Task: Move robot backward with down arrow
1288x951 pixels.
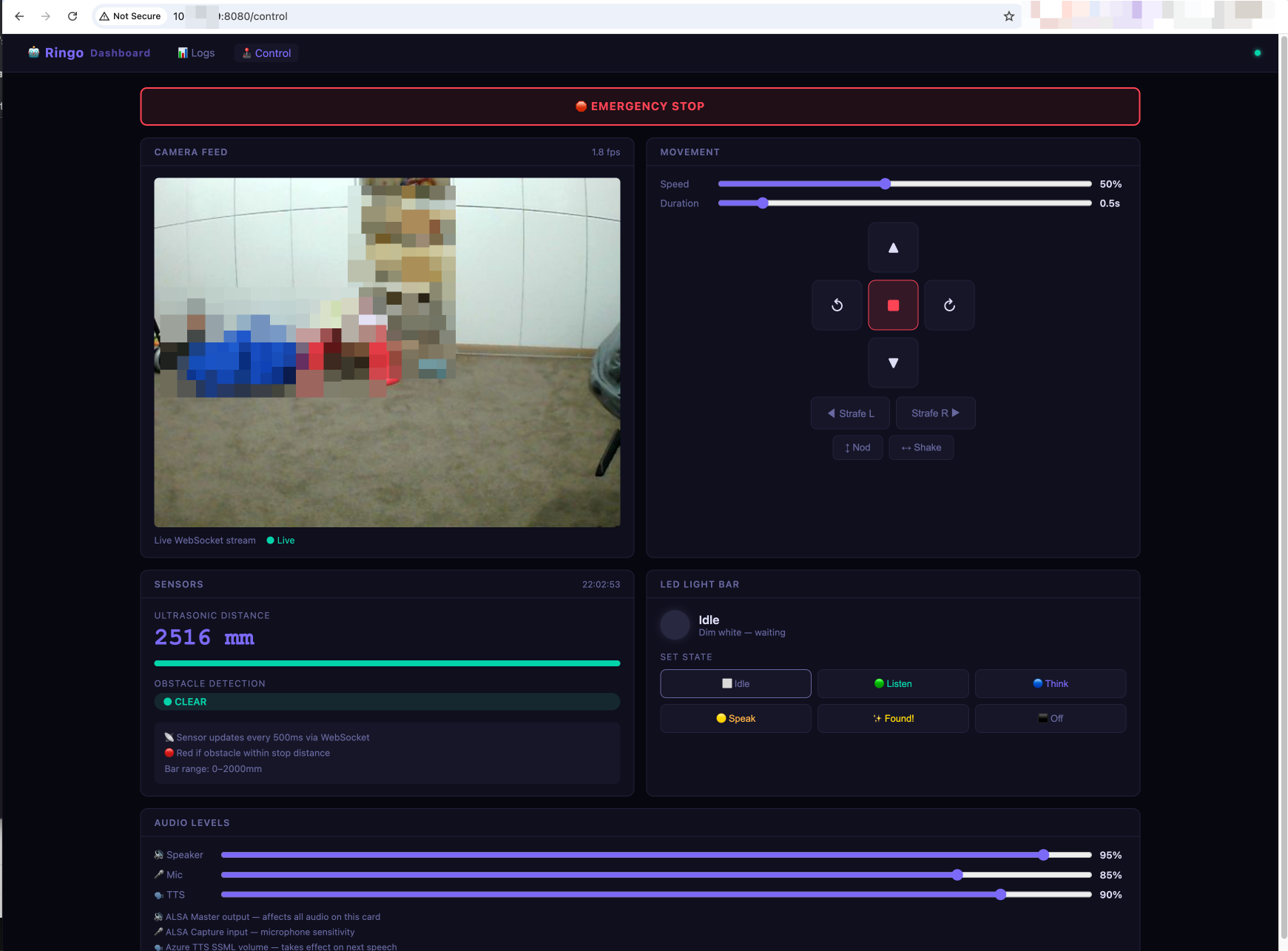Action: click(x=893, y=363)
